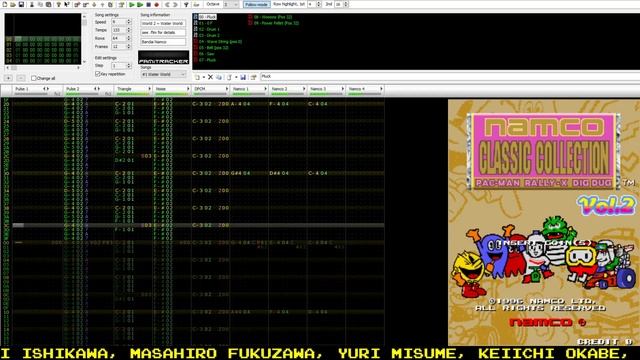Image resolution: width=640 pixels, height=360 pixels.
Task: Expand effect columns on the DPCM channel
Action: pyautogui.click(x=227, y=89)
